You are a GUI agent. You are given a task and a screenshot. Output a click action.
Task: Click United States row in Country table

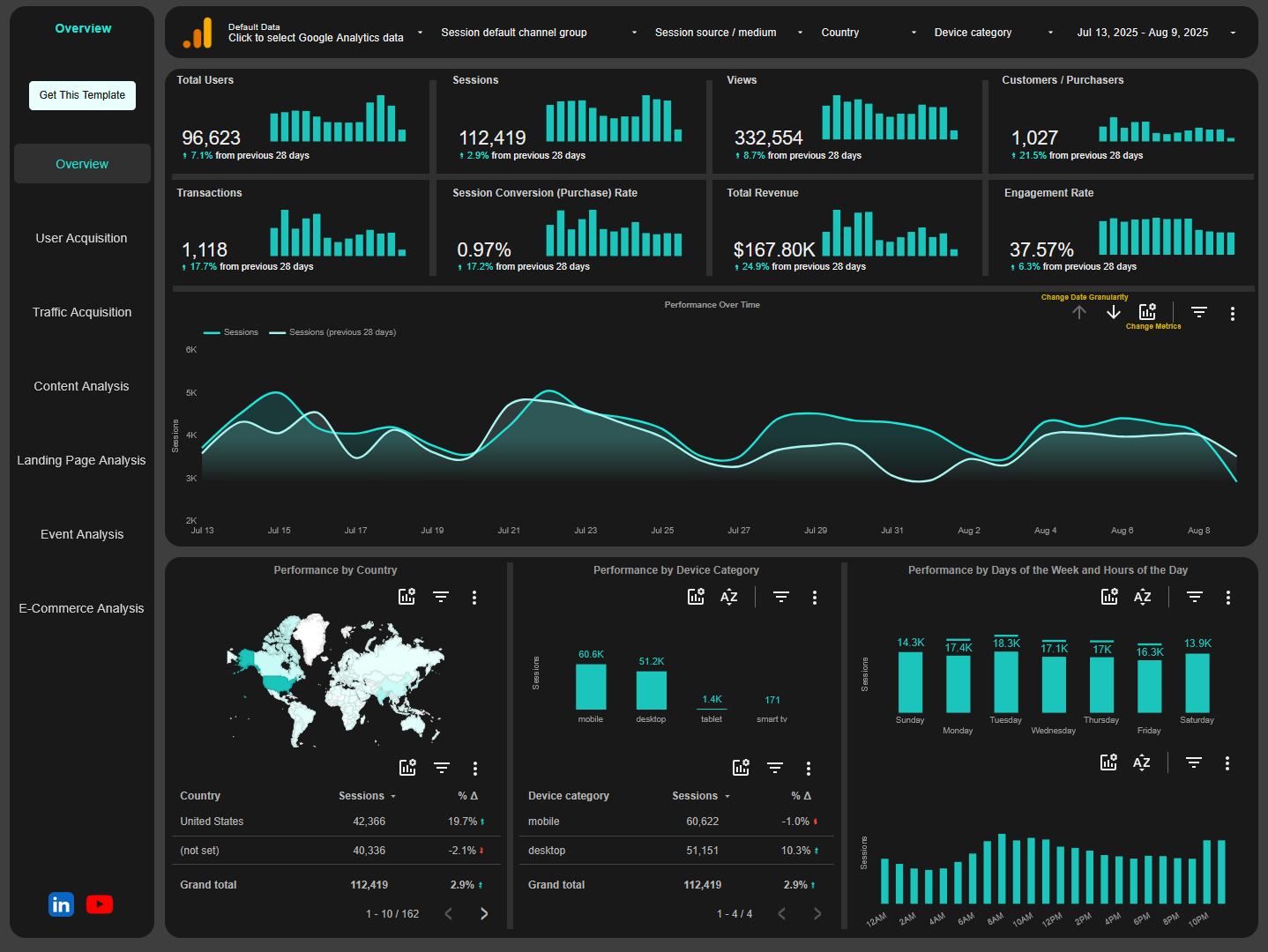(x=336, y=822)
